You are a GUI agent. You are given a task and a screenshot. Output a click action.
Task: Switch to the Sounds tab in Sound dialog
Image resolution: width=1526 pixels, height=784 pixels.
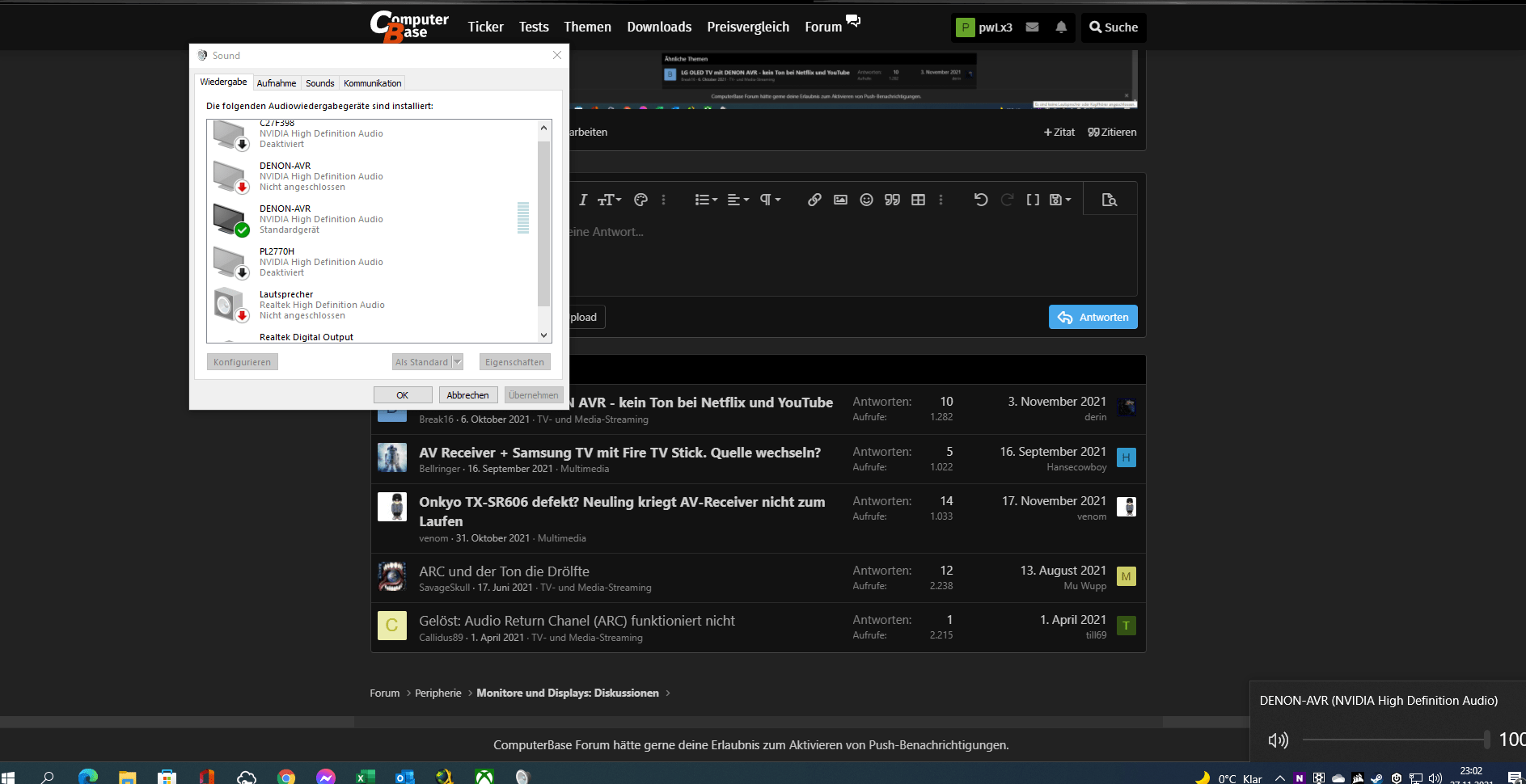click(x=320, y=83)
